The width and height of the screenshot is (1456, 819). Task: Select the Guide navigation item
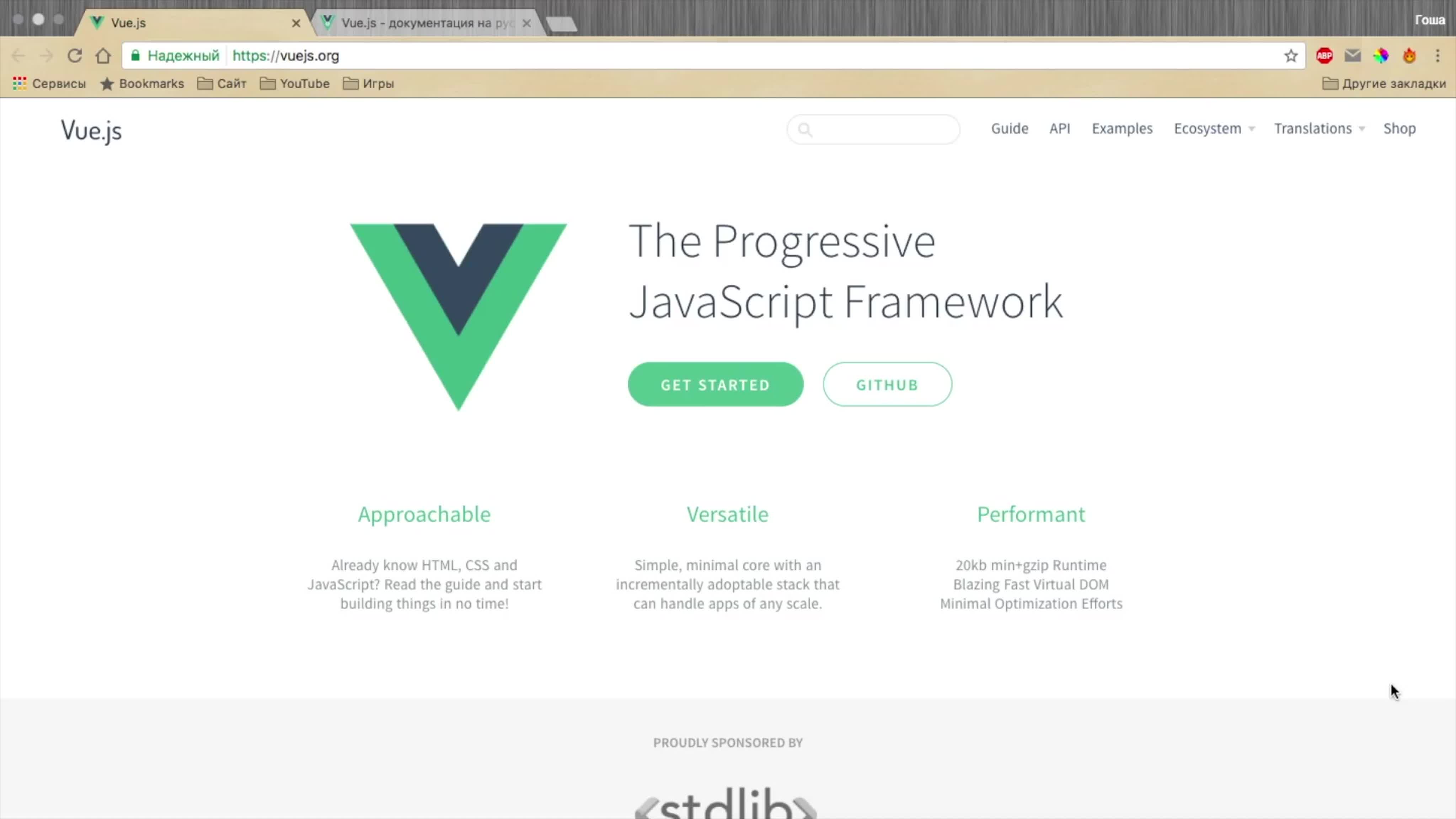[1009, 128]
